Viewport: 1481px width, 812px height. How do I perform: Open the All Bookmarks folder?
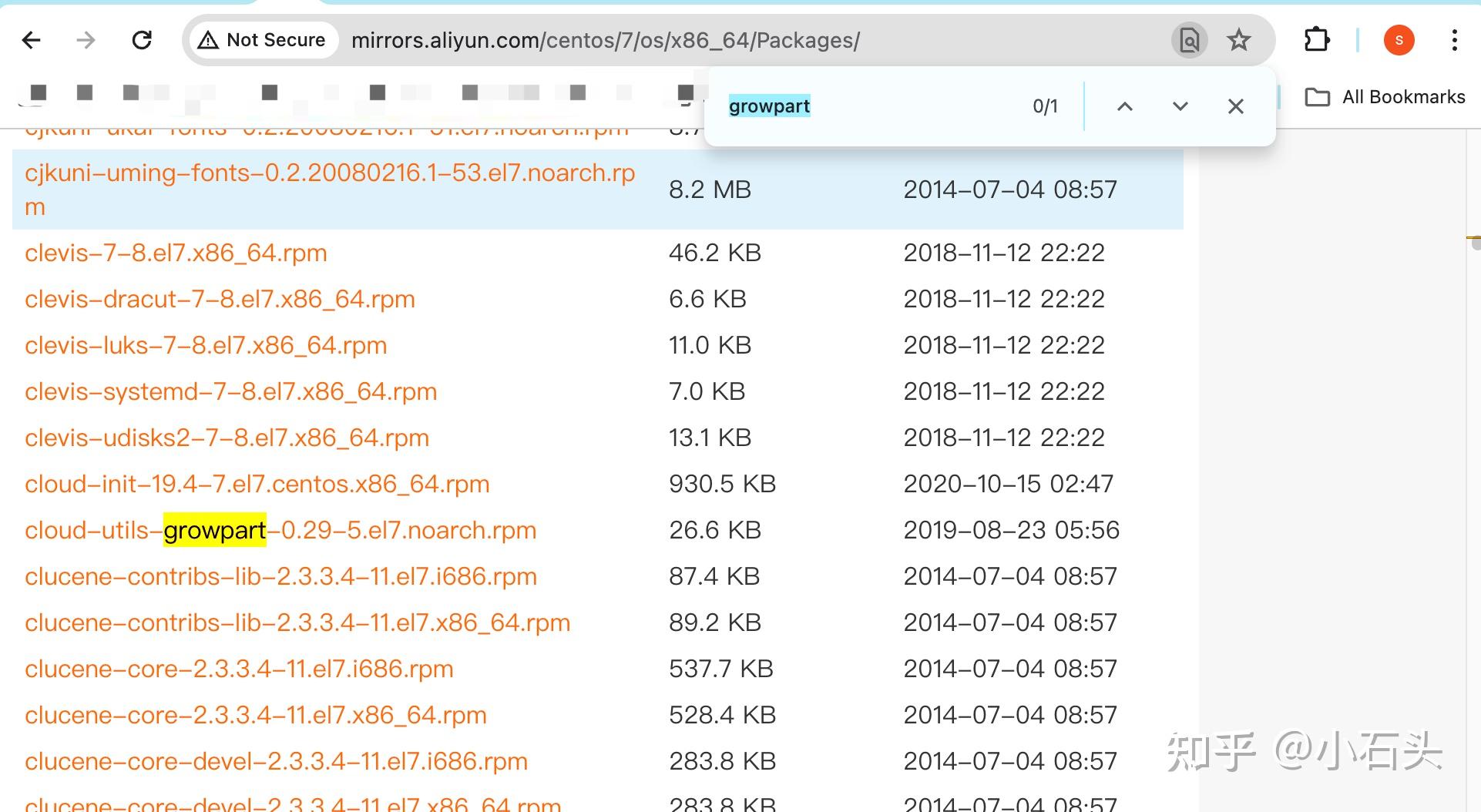pyautogui.click(x=1385, y=97)
